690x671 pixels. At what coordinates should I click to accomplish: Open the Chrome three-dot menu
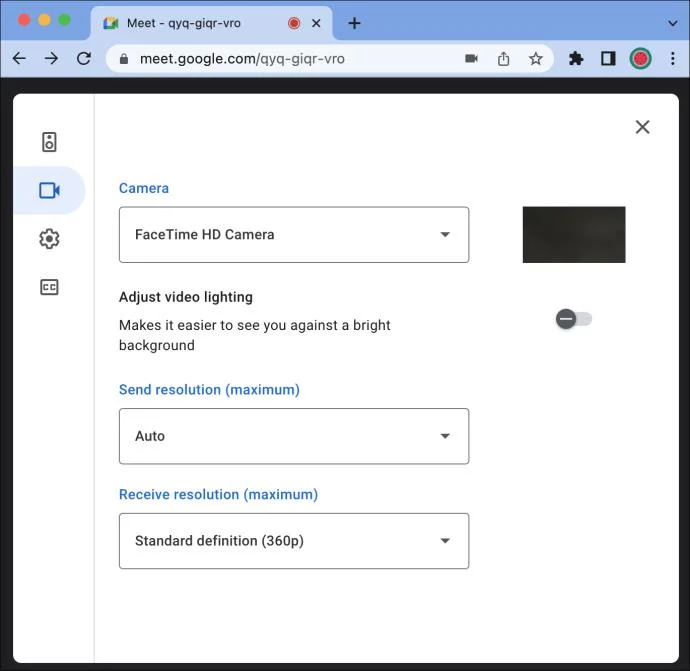click(672, 59)
